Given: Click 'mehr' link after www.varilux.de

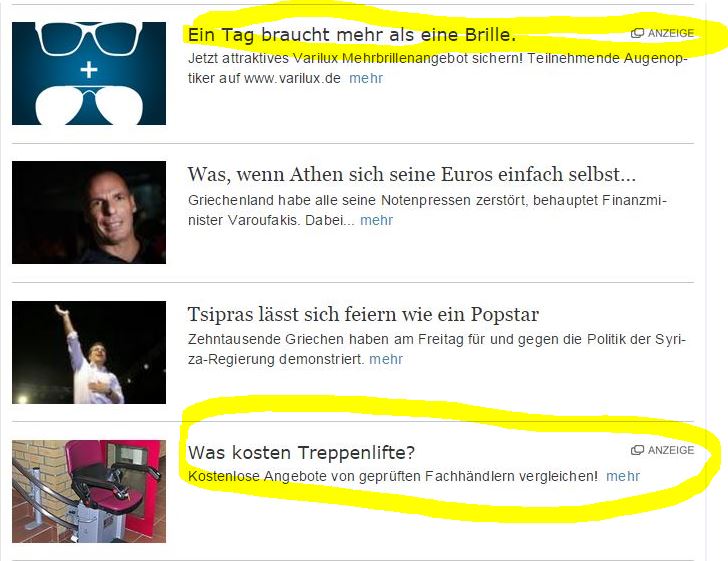Looking at the screenshot, I should (366, 78).
